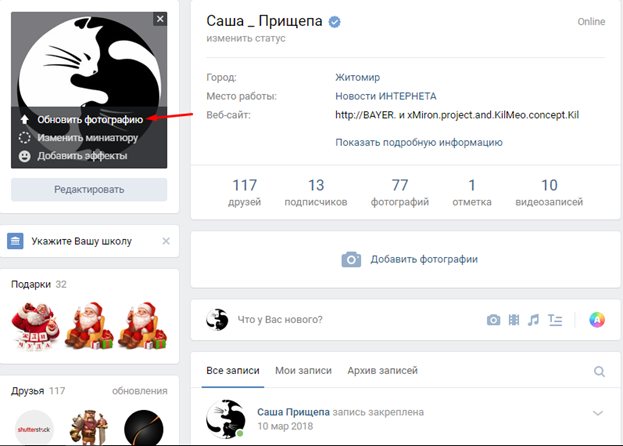Expand pinned post options chevron
The width and height of the screenshot is (623, 446).
(x=598, y=413)
